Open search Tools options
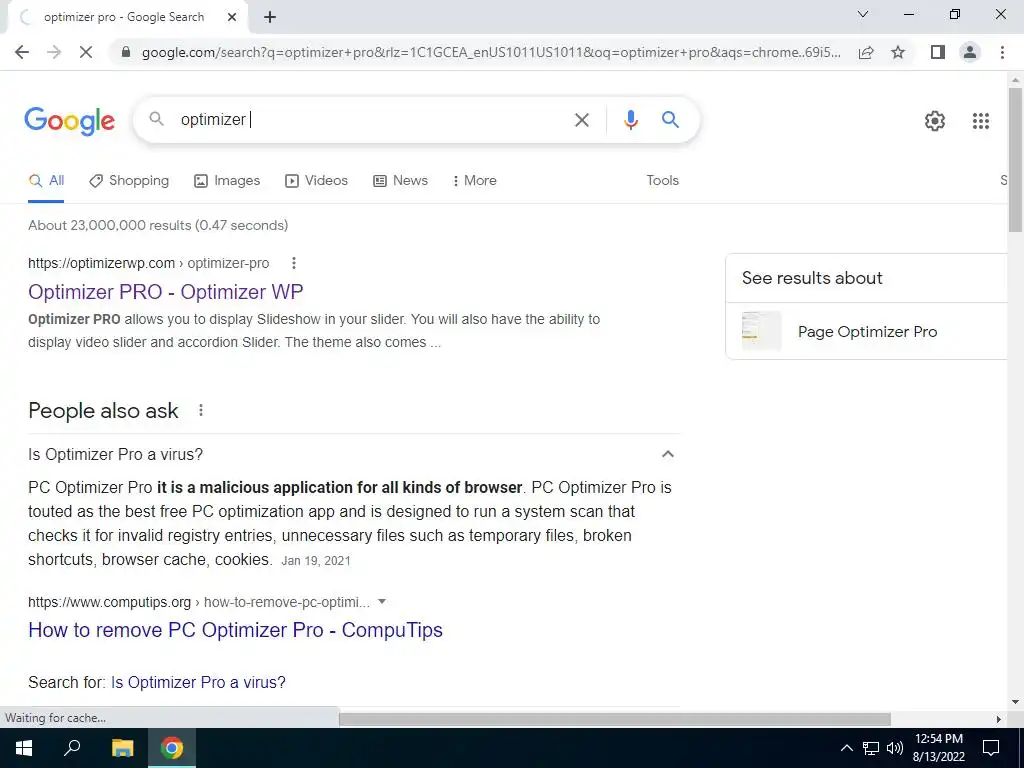Screen dimensions: 1024x768 coord(662,180)
